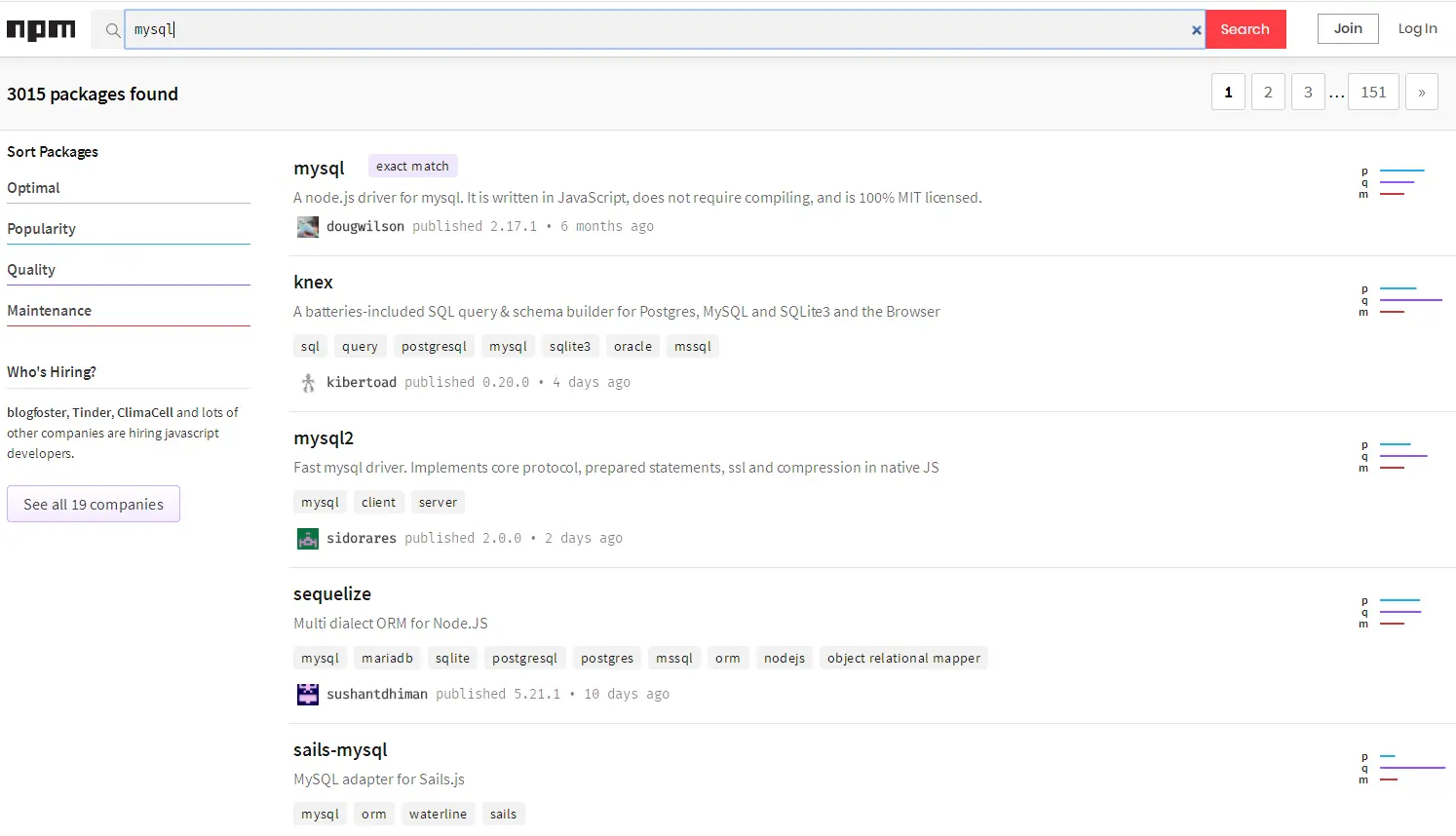This screenshot has height=836, width=1456.
Task: Open the mysql package page
Action: (x=319, y=168)
